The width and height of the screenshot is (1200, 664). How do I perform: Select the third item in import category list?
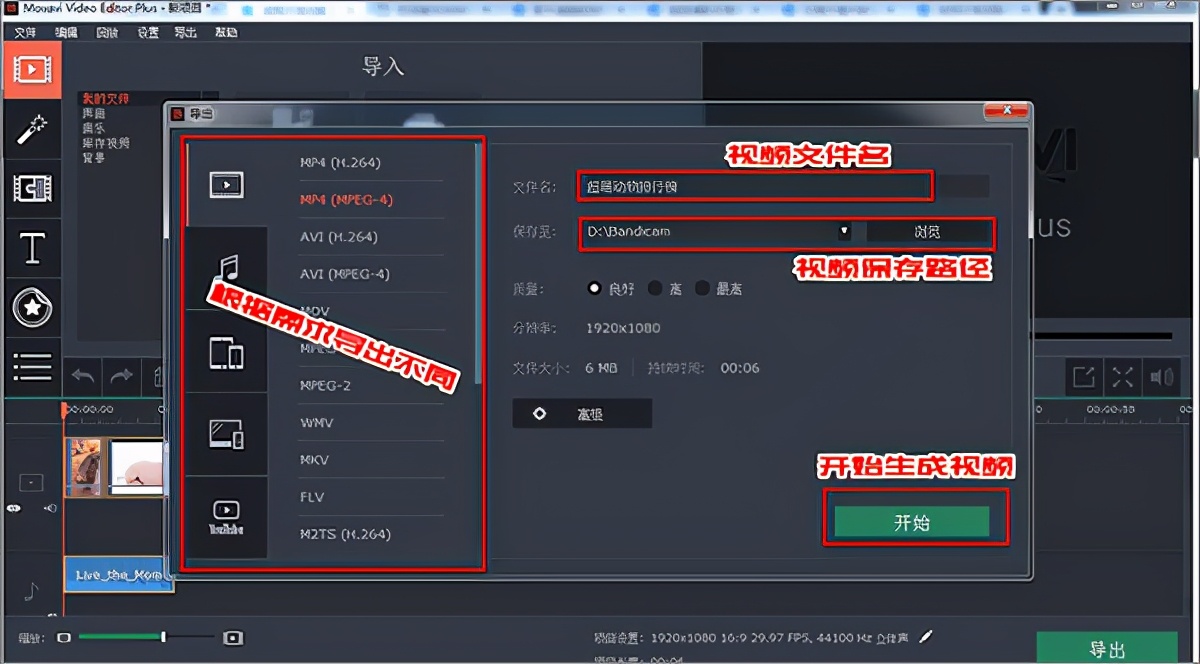click(x=93, y=129)
